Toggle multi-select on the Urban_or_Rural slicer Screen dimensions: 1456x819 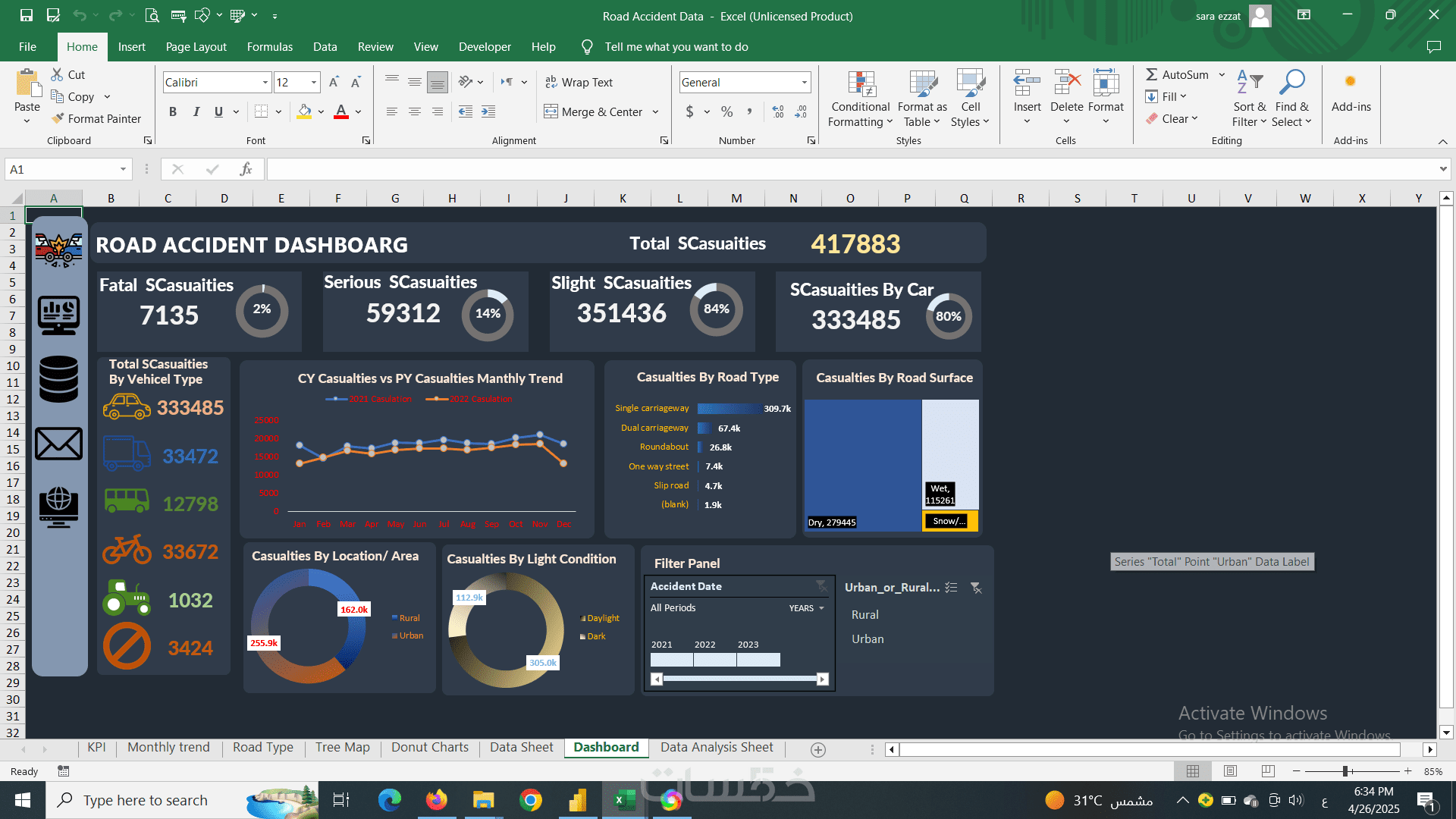click(952, 588)
